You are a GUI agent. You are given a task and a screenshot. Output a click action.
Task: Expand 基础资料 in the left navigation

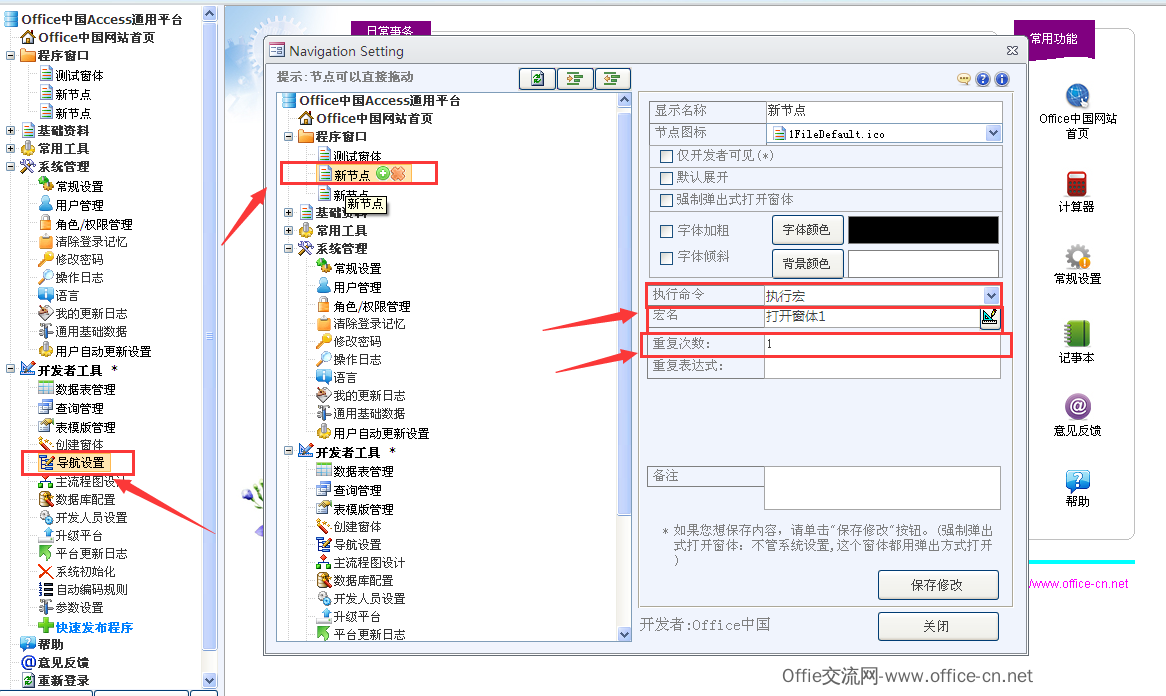click(x=10, y=130)
